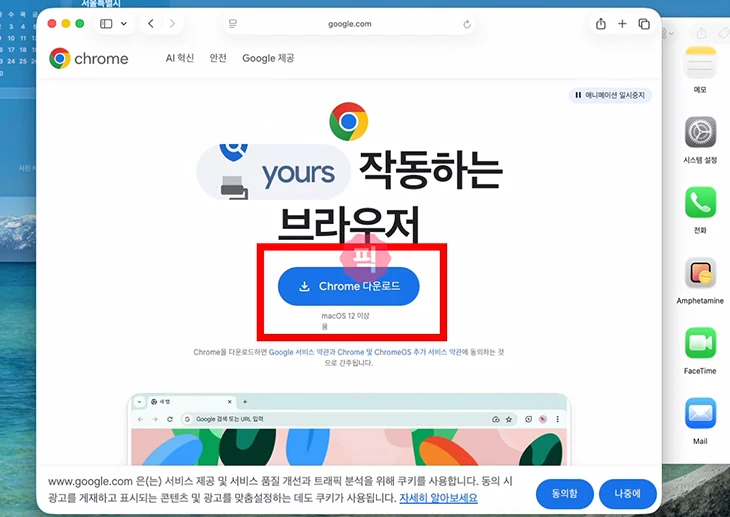730x517 pixels.
Task: Open the Mail app icon
Action: click(x=700, y=413)
